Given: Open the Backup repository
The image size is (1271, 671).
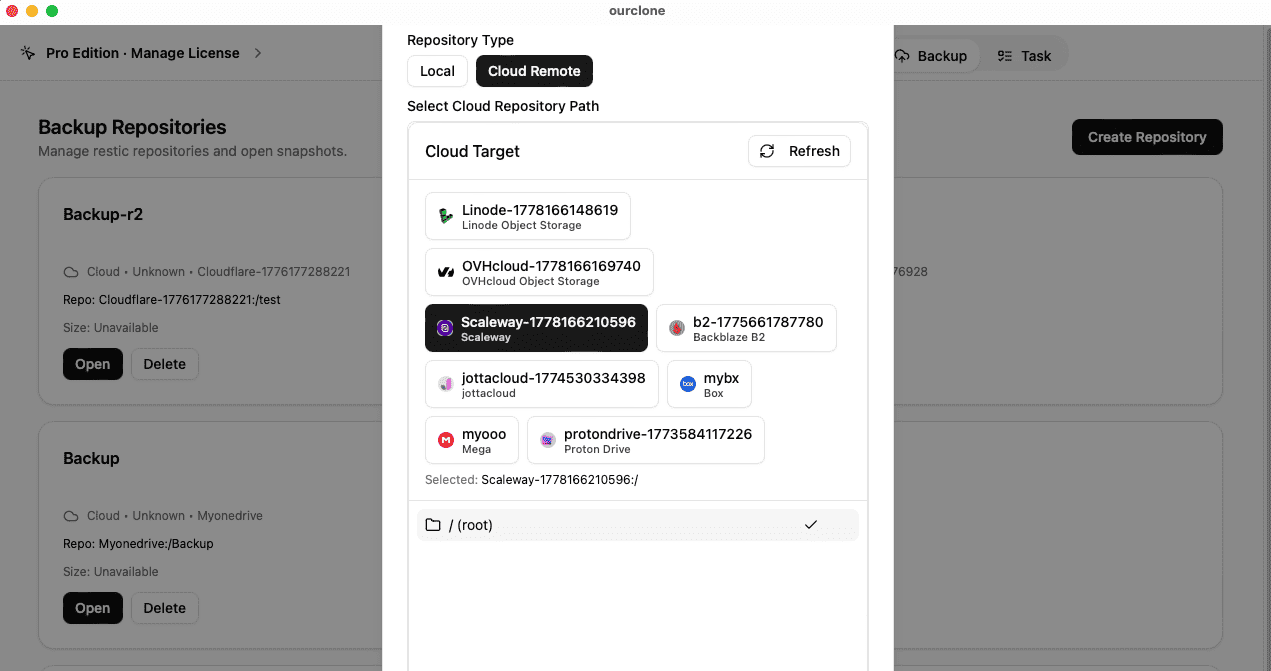Looking at the screenshot, I should click(93, 608).
